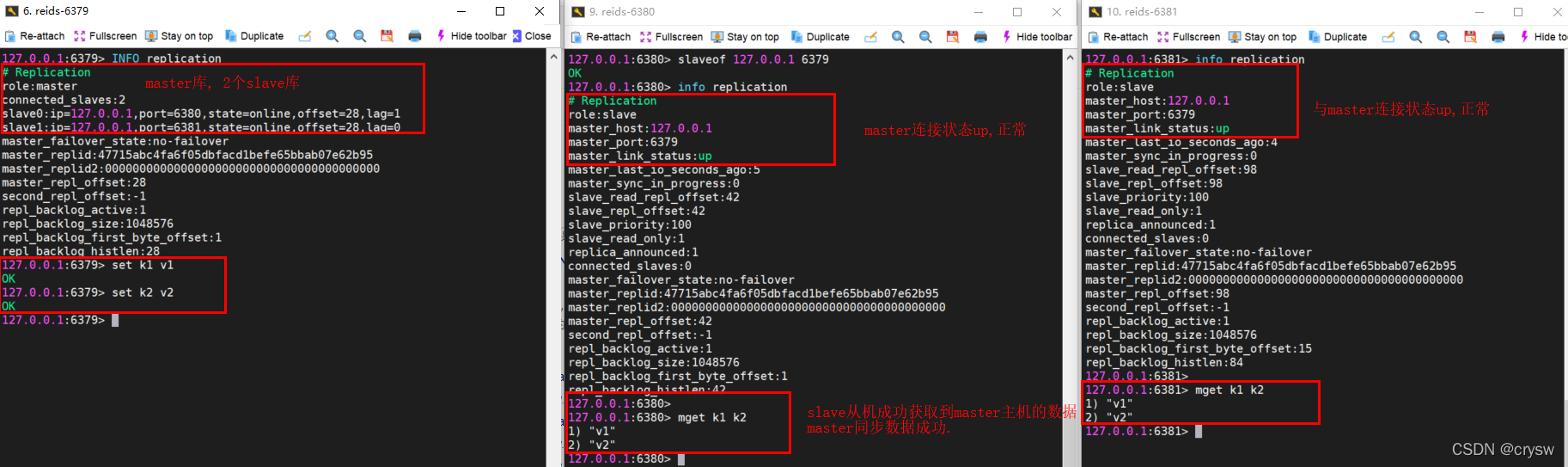
Task: Save reids-6381 terminal output with the floppy icon
Action: (1470, 37)
